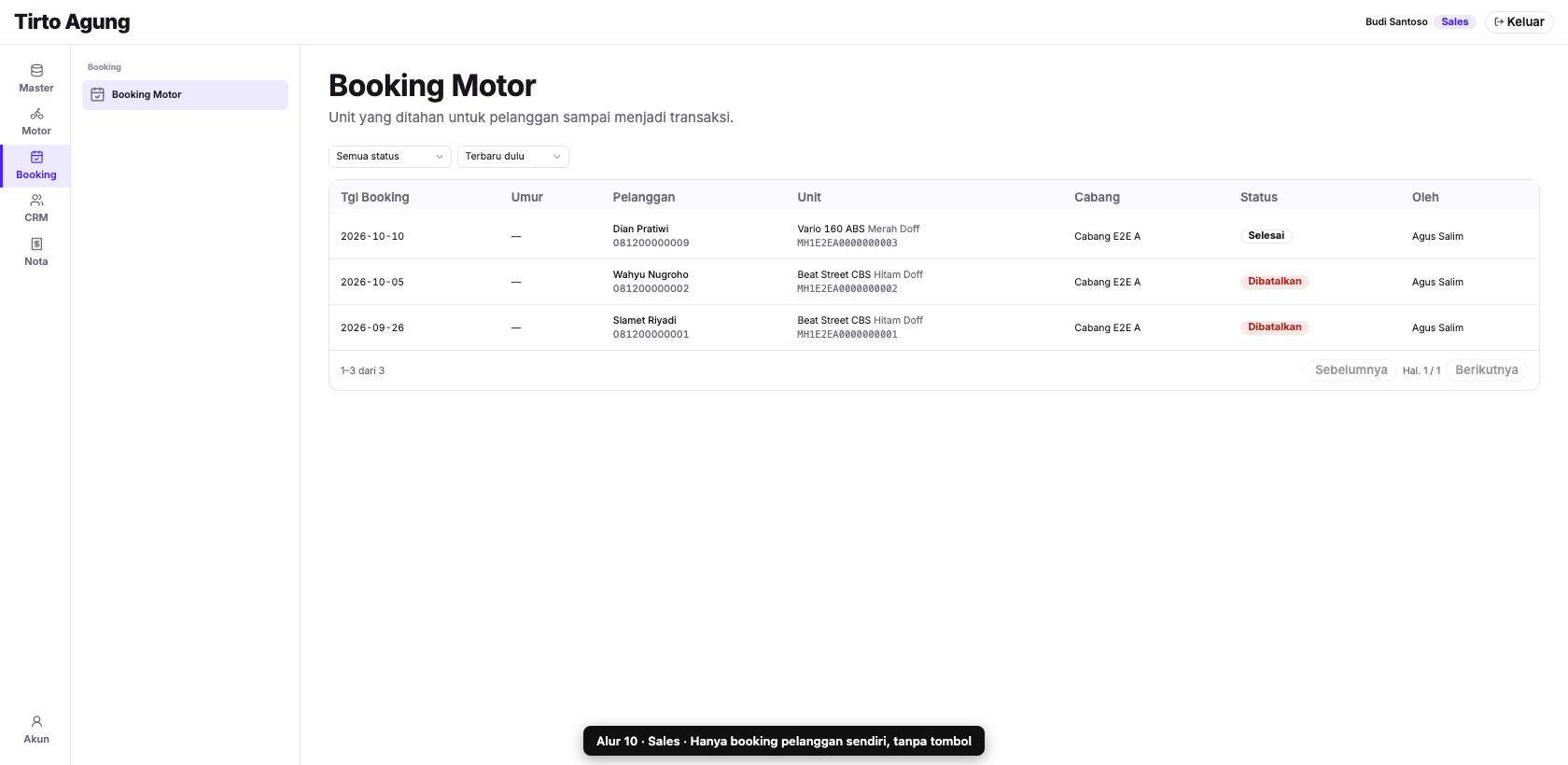The image size is (1568, 765).
Task: Open the Terbaru dulu sort dropdown
Action: (513, 157)
